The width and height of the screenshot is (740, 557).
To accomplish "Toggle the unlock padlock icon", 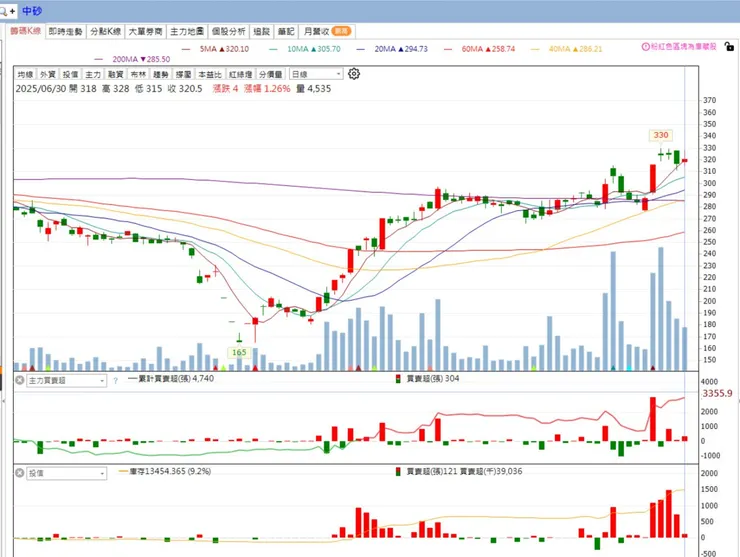I will coord(729,46).
